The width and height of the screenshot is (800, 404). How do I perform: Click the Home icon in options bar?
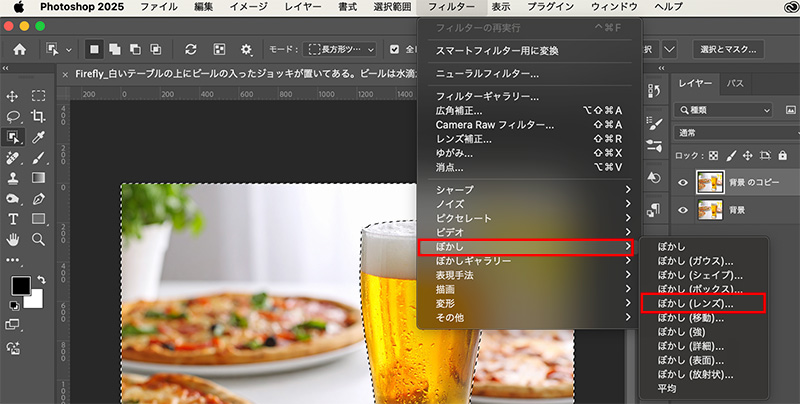[19, 49]
